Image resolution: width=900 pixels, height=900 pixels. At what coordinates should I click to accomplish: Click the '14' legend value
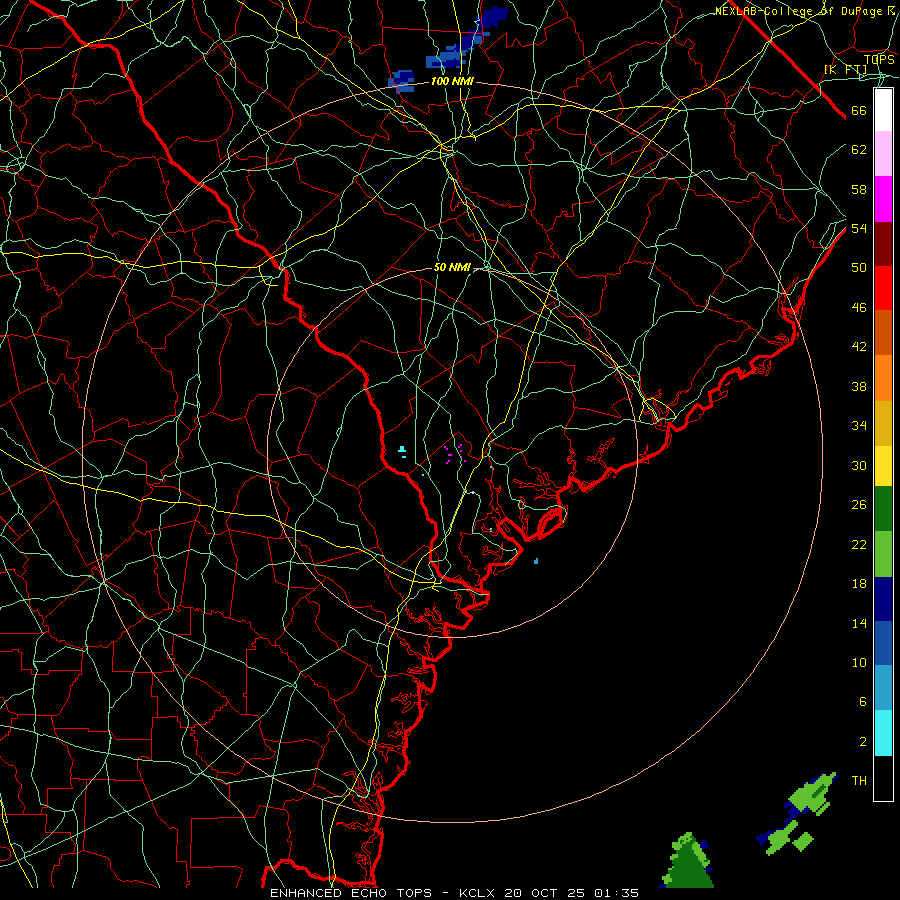[x=859, y=624]
